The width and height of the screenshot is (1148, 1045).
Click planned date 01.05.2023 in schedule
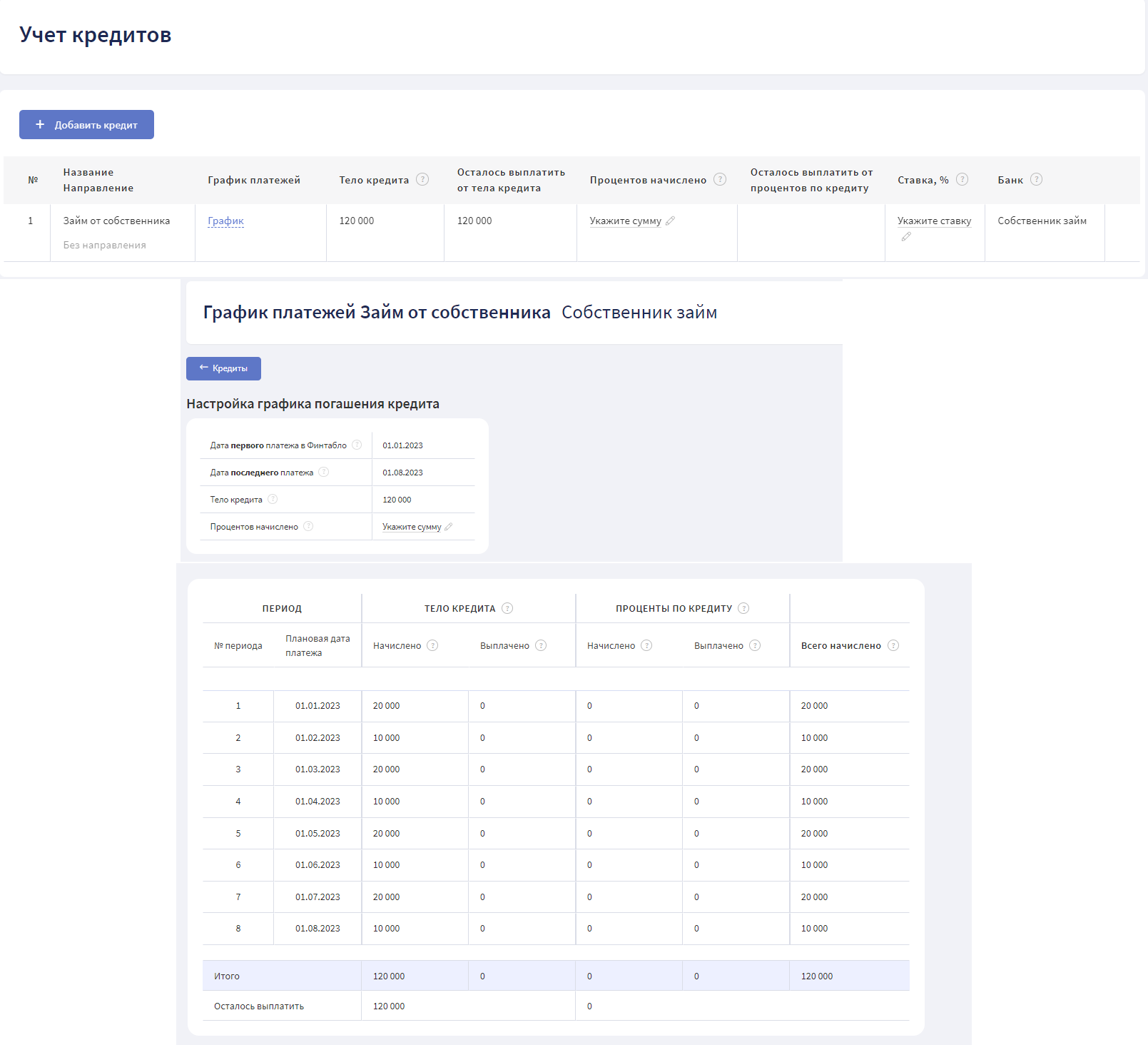pyautogui.click(x=318, y=834)
